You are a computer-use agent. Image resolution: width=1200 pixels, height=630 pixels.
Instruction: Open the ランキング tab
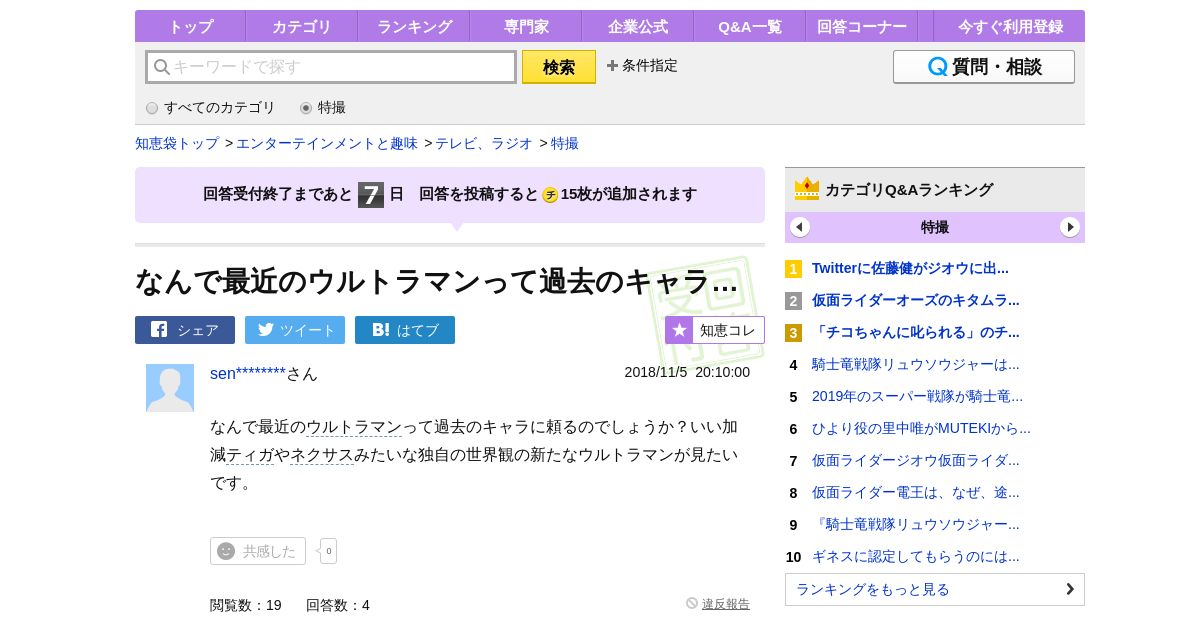[x=414, y=26]
